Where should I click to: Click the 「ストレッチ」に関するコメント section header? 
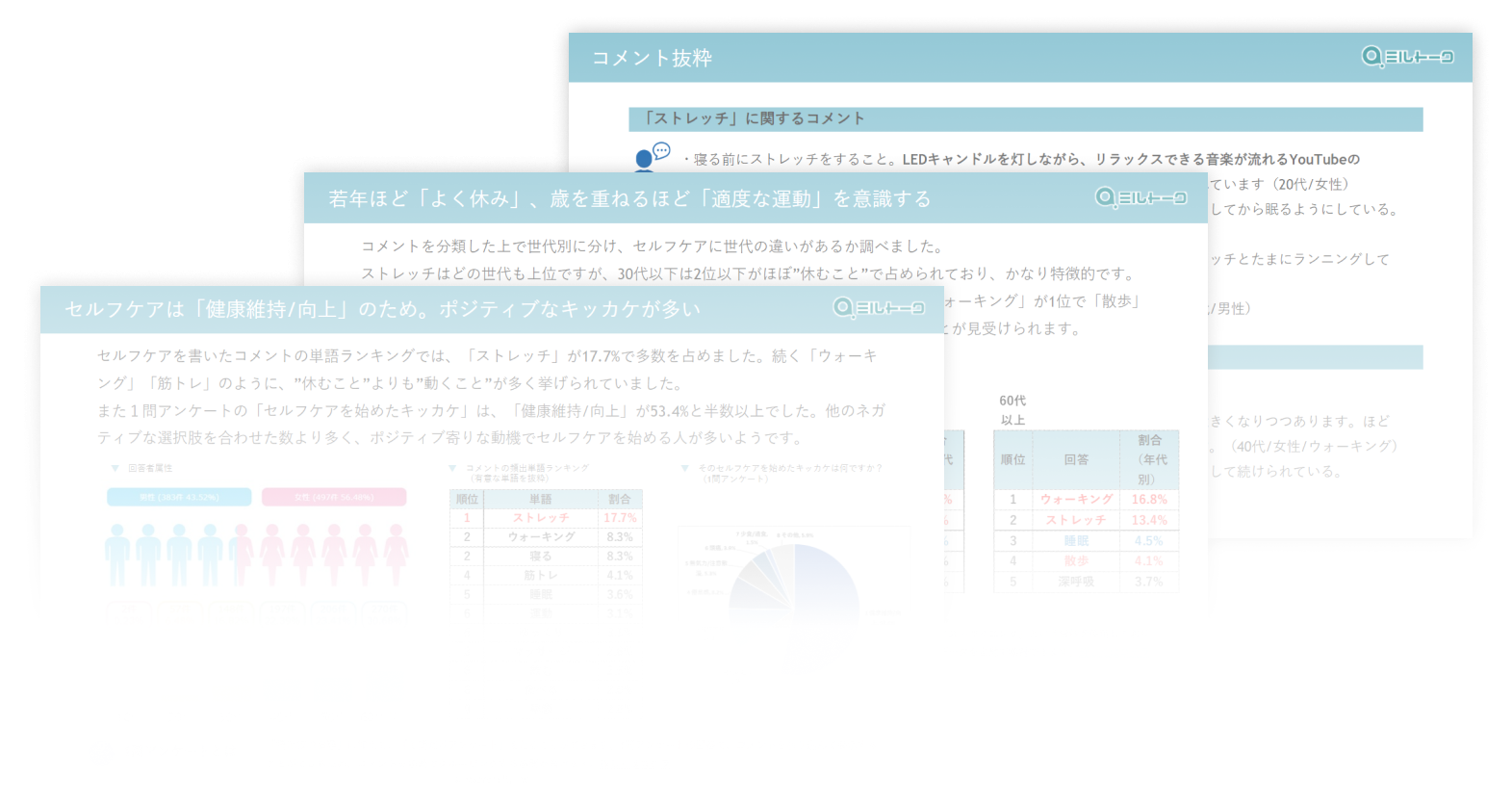1026,118
